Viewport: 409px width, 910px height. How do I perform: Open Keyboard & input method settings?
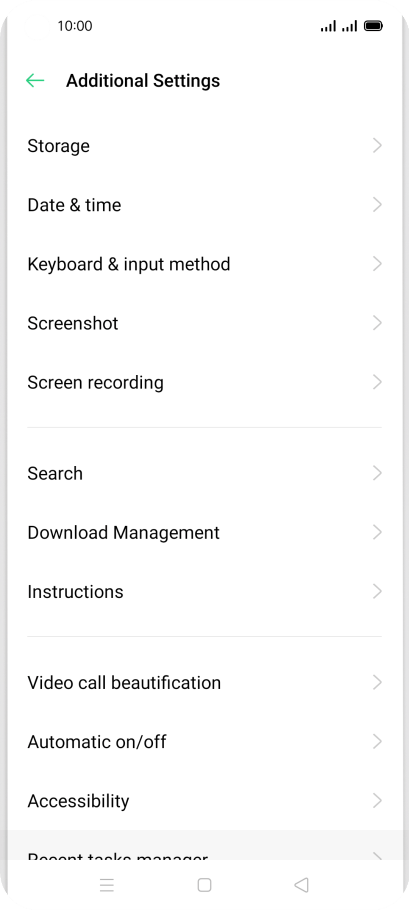(x=204, y=264)
